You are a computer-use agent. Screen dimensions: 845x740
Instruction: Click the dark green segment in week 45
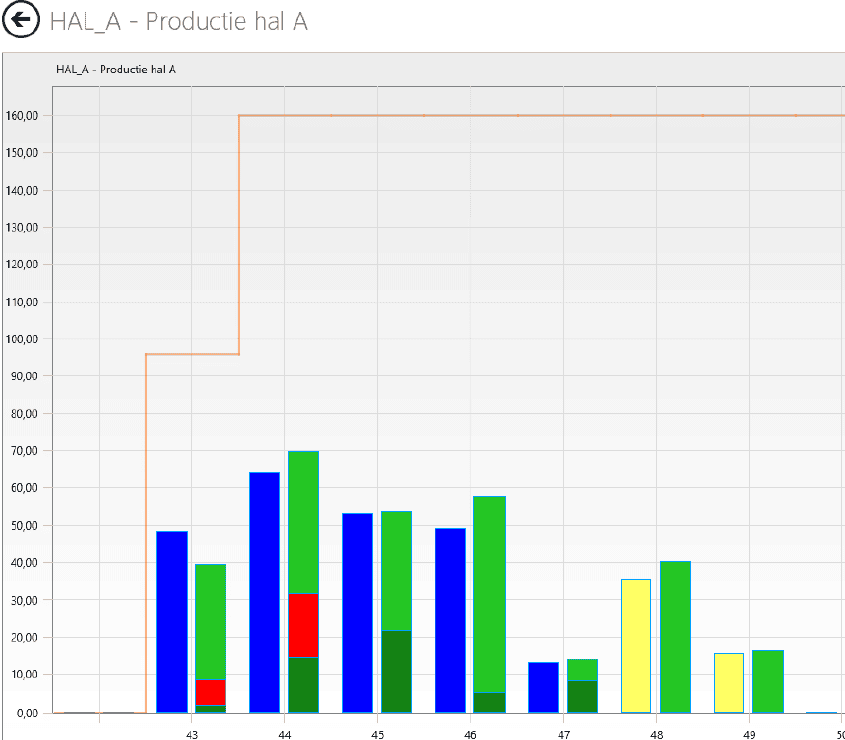(x=396, y=671)
